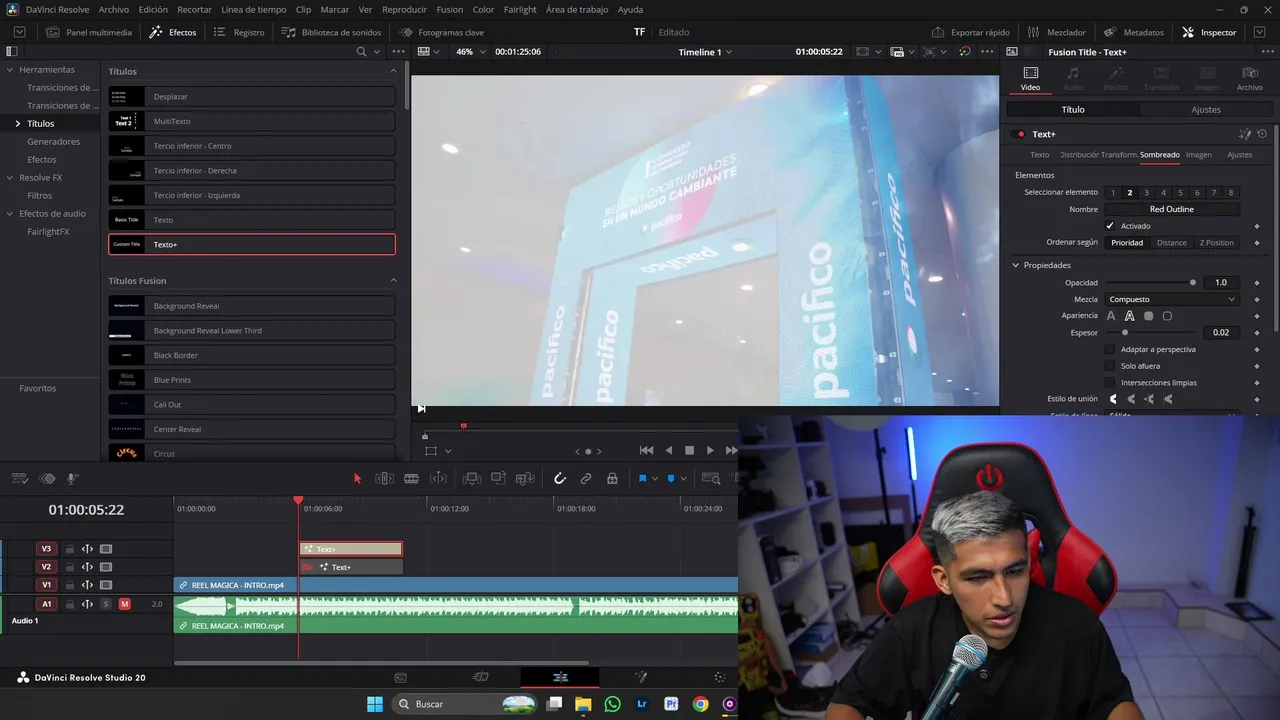Collapse the Títulos section
Screen dimensions: 1280x720
393,71
